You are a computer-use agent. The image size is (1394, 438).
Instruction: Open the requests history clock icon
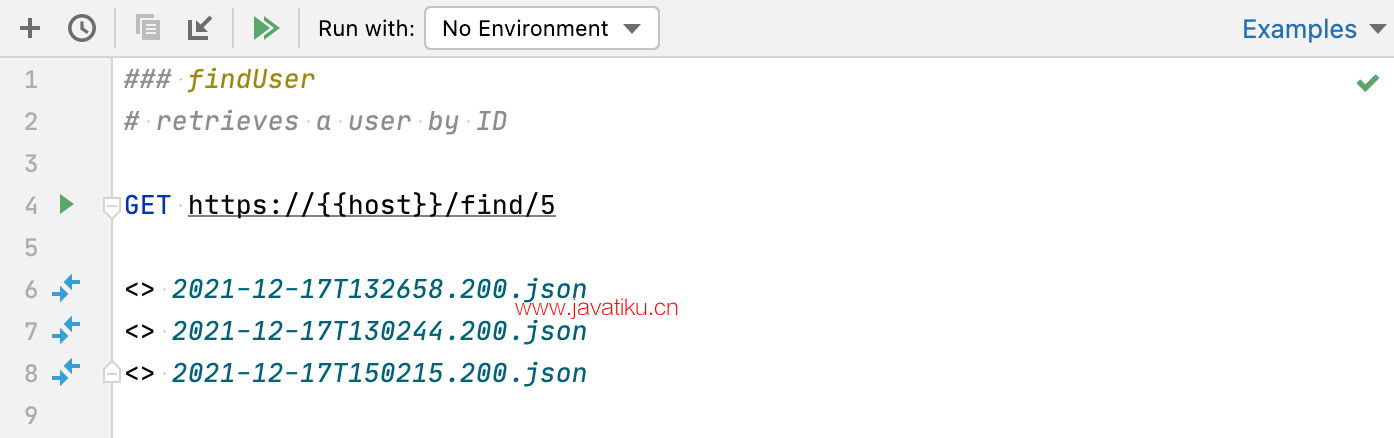tap(82, 28)
